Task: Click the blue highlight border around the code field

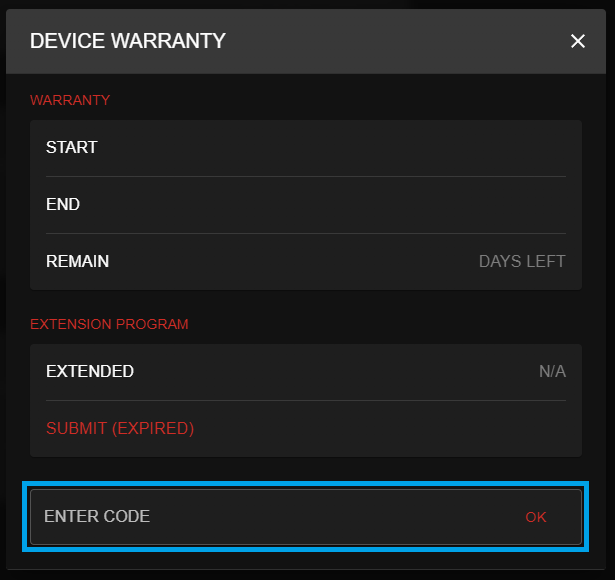Action: (x=306, y=484)
